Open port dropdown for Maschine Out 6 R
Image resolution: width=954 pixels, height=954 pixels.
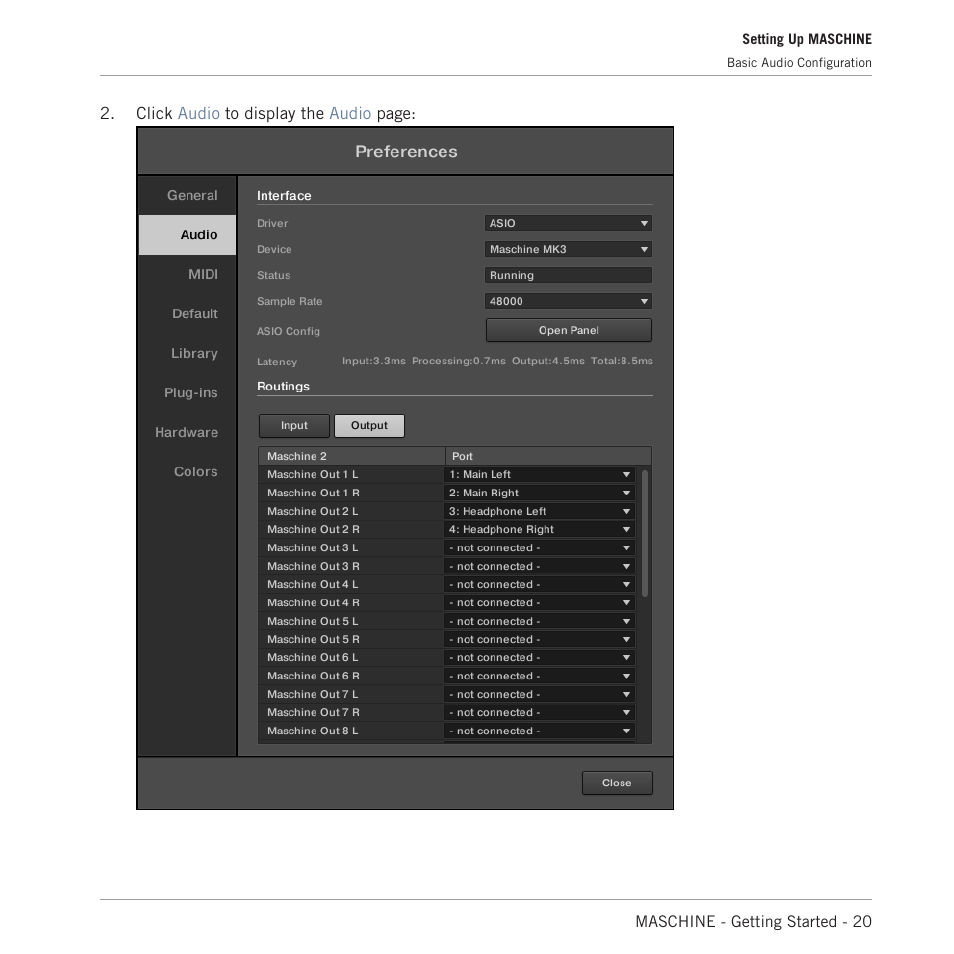[540, 676]
